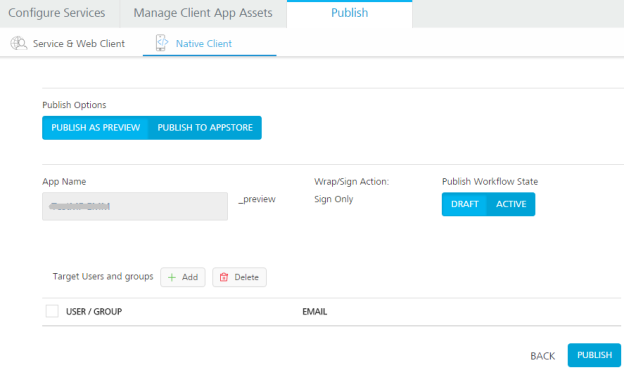Go BACK to the previous step

542,356
